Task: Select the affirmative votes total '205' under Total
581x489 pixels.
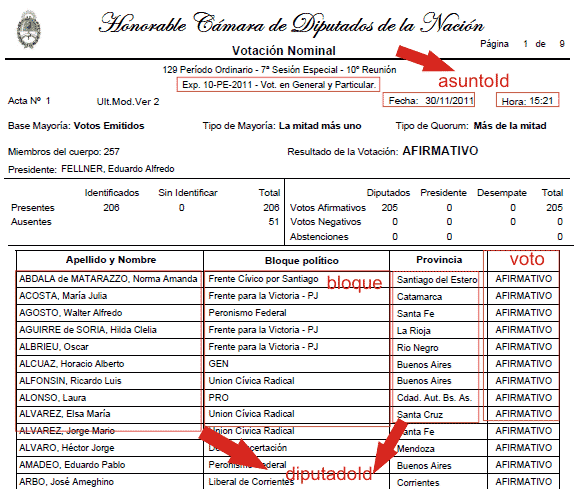Action: (x=554, y=207)
